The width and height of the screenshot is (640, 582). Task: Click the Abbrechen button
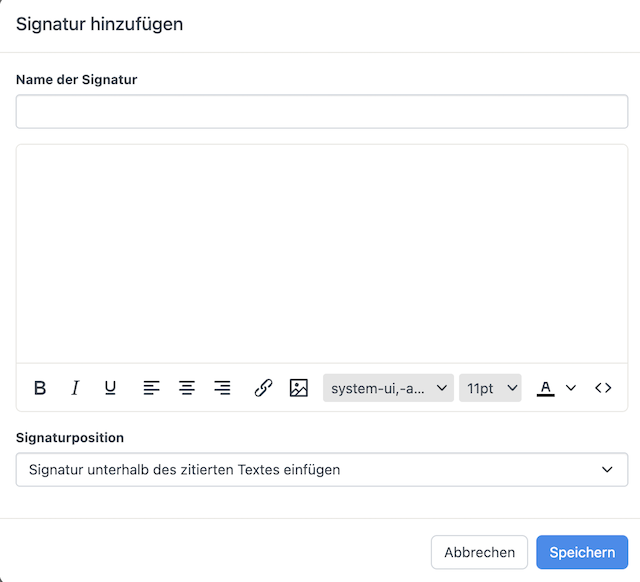pos(479,552)
